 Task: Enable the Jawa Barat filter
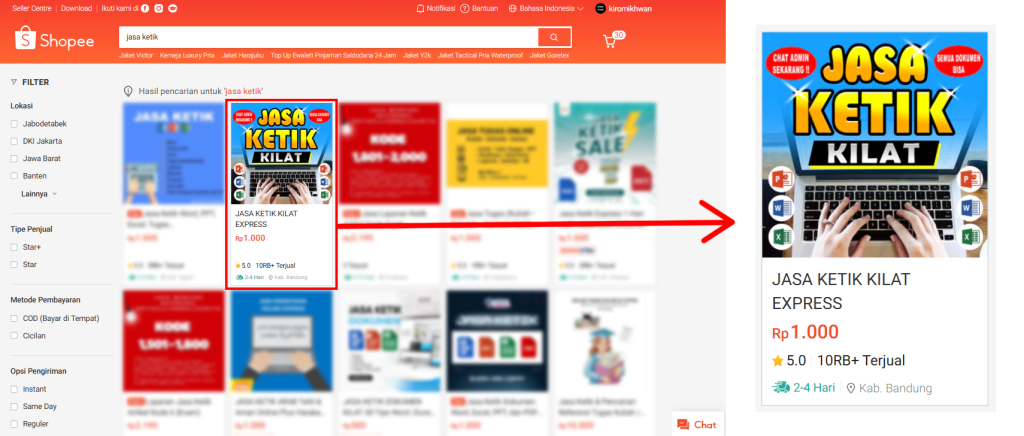[14, 159]
